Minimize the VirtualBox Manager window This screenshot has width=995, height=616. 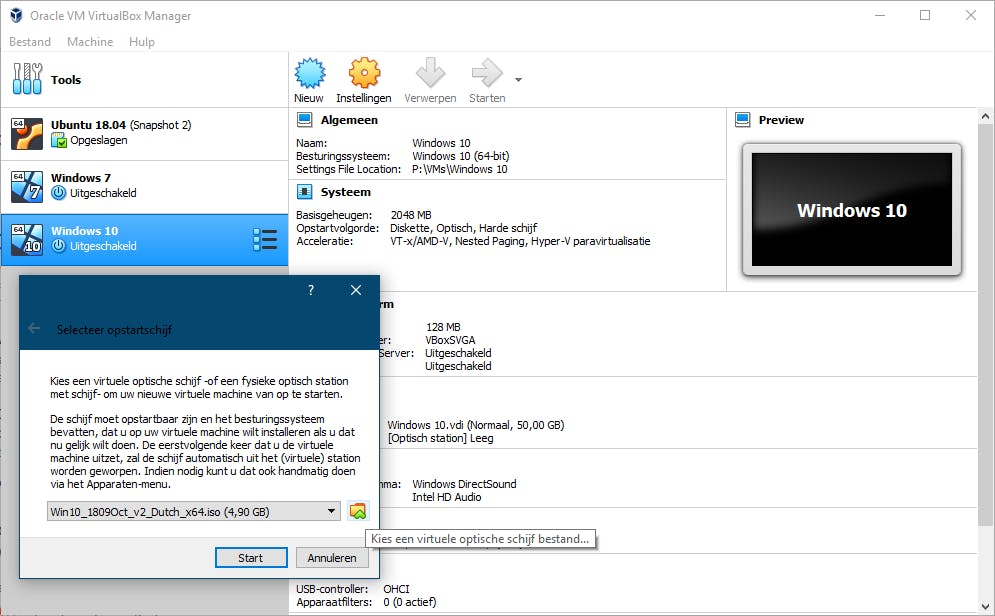[x=880, y=15]
